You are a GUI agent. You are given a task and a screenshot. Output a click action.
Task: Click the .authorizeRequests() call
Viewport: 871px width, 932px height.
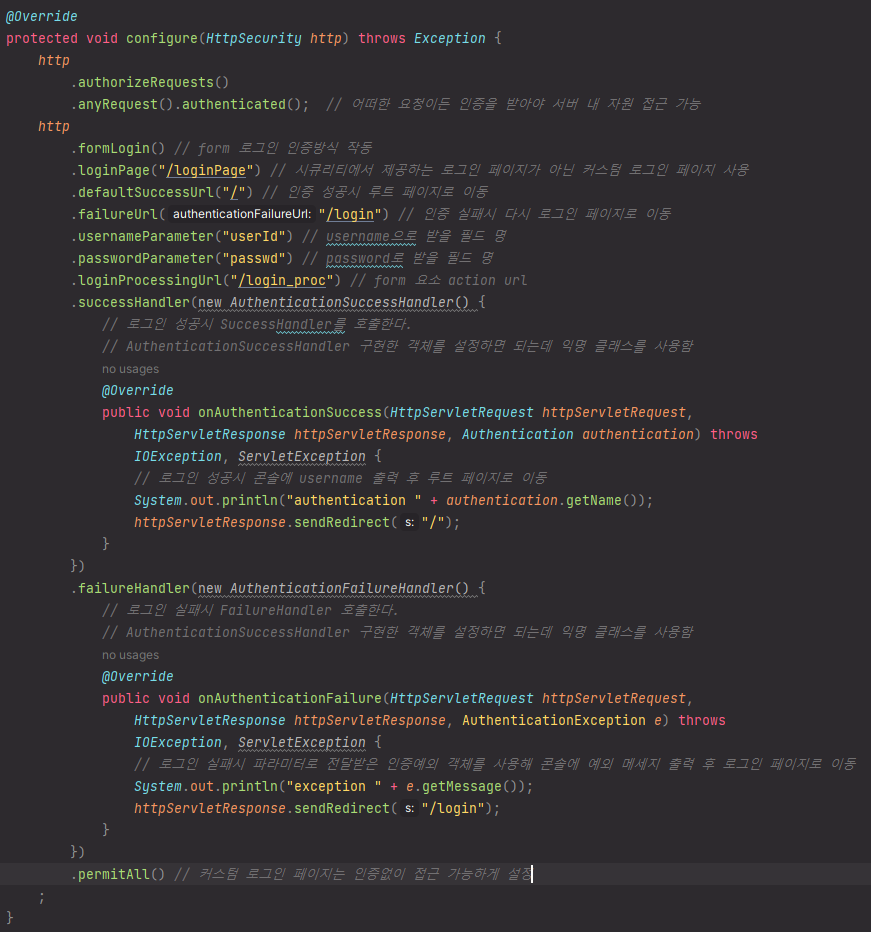(x=150, y=83)
